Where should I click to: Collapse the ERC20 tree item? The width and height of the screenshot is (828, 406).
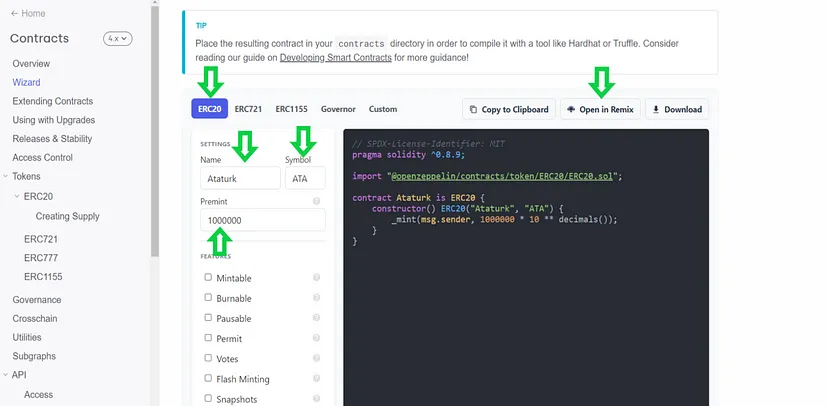pyautogui.click(x=17, y=197)
